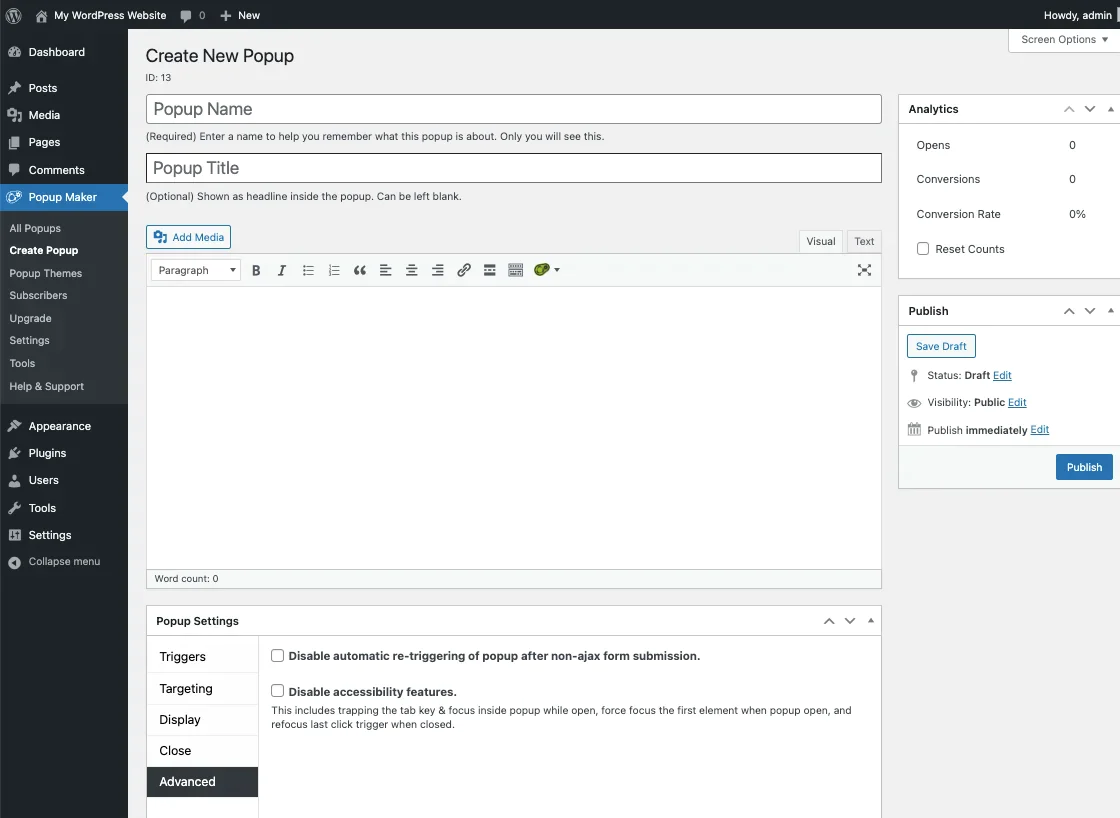
Task: Select Triggers in Popup Settings
Action: [x=183, y=657]
